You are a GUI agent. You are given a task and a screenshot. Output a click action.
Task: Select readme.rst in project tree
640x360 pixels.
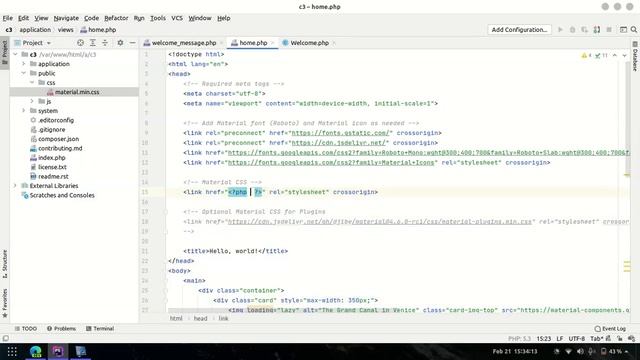(x=53, y=176)
